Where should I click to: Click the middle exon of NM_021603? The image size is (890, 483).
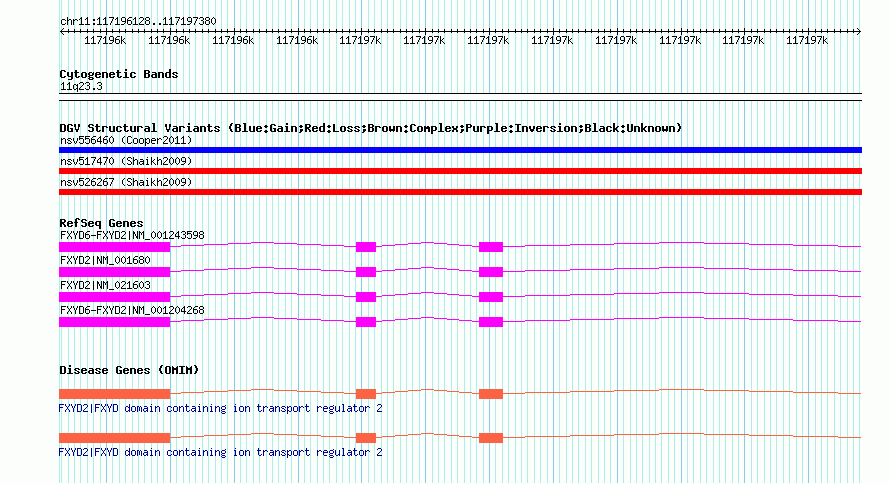366,297
